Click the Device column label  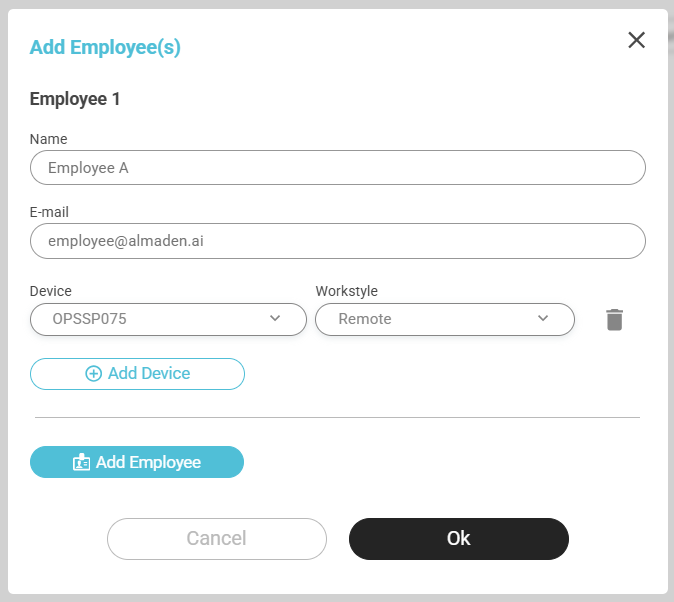51,291
